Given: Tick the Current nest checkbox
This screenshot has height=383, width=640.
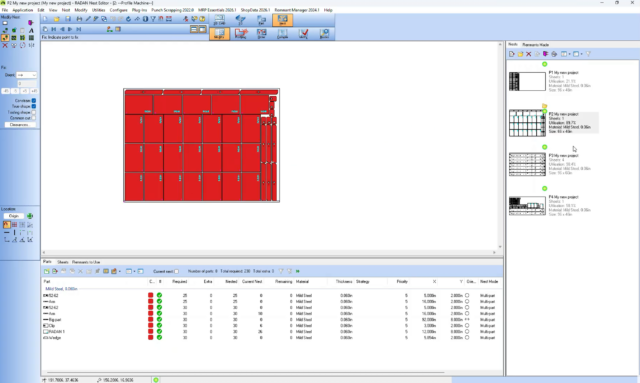Looking at the screenshot, I should pyautogui.click(x=176, y=272).
